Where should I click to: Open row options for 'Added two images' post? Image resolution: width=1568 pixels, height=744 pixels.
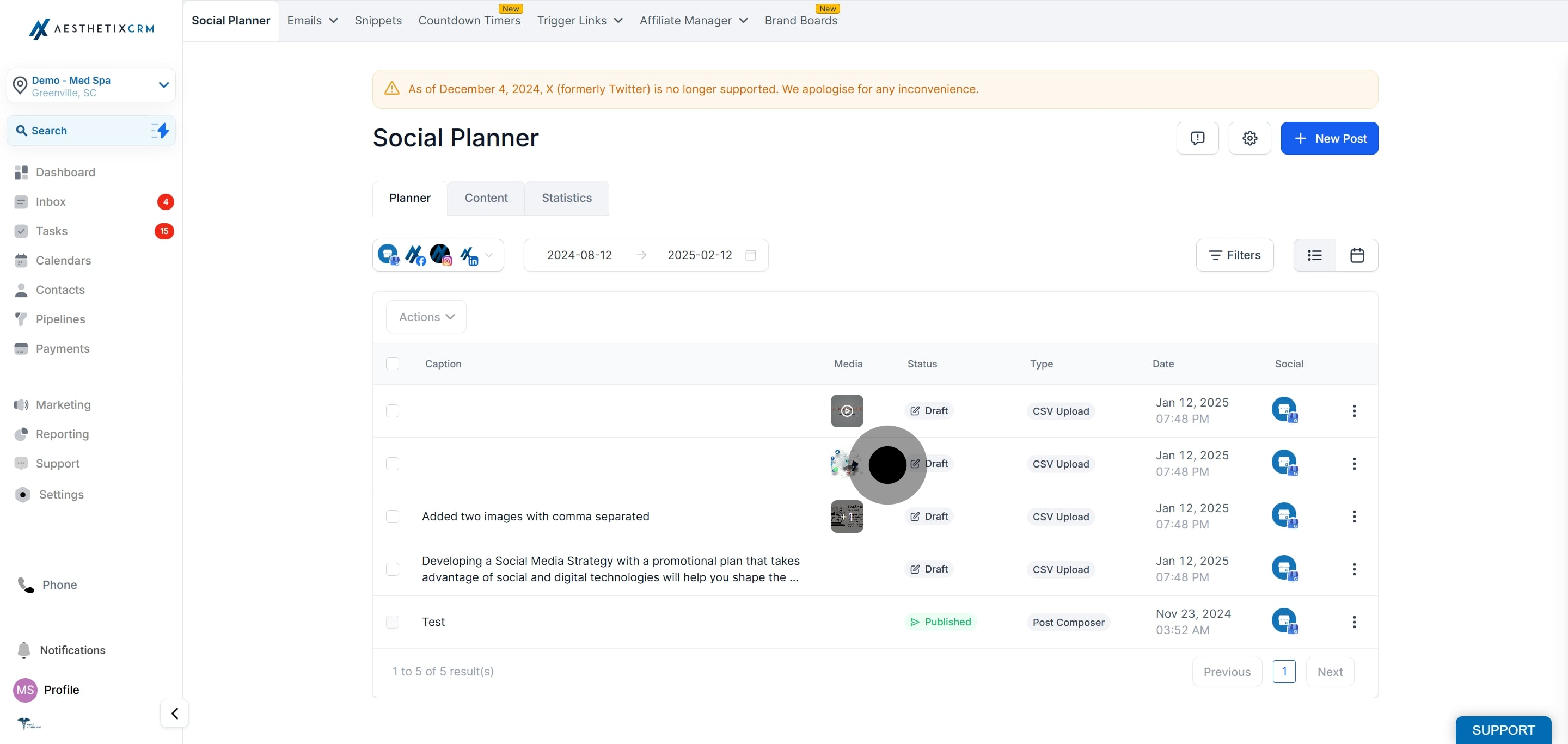pos(1355,517)
